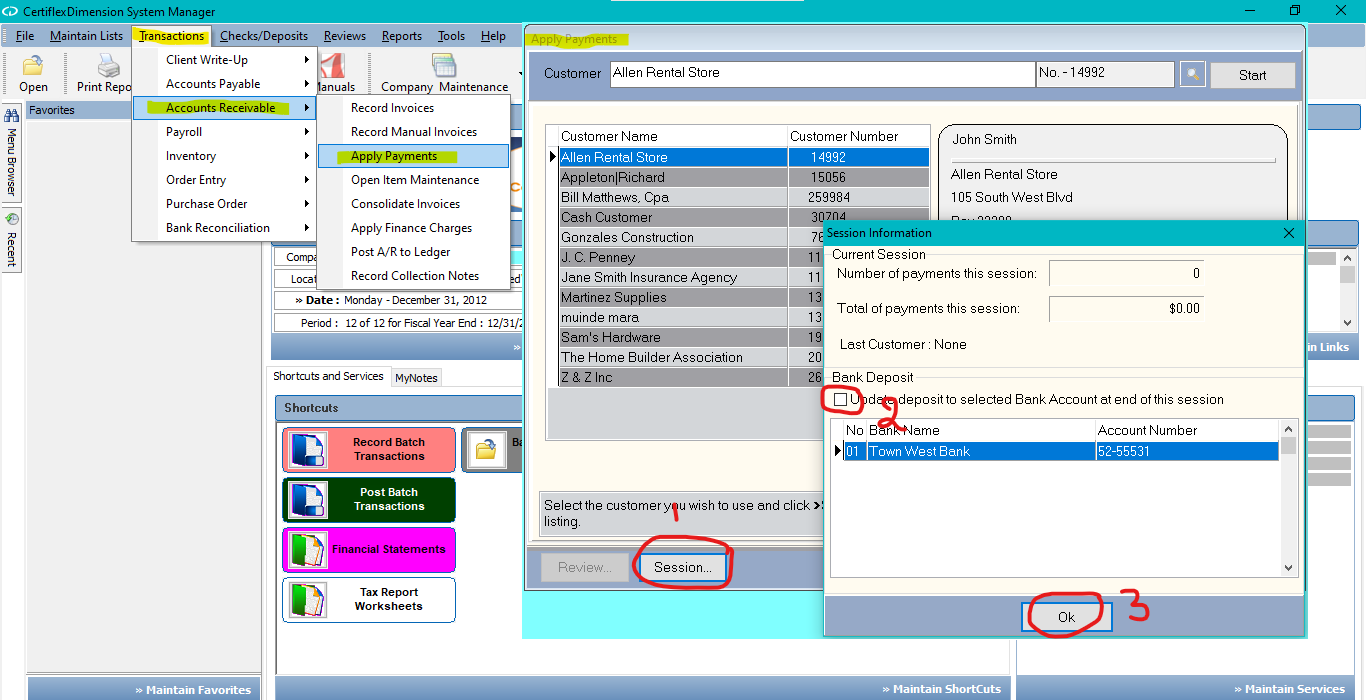Click the Financial Statements shortcut icon
1366x700 pixels.
click(308, 549)
